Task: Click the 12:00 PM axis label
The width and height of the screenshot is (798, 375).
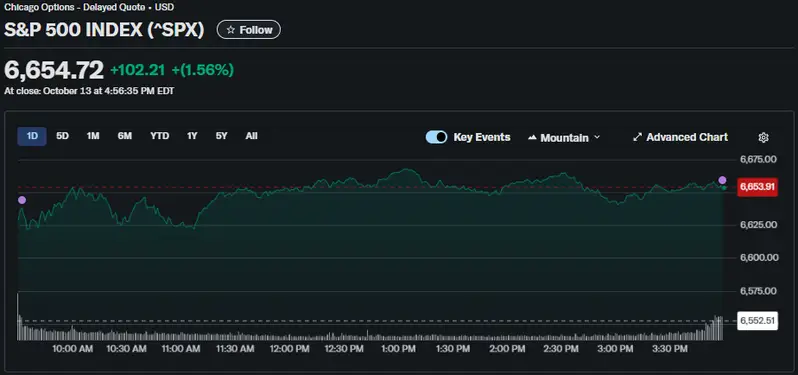Action: point(289,349)
